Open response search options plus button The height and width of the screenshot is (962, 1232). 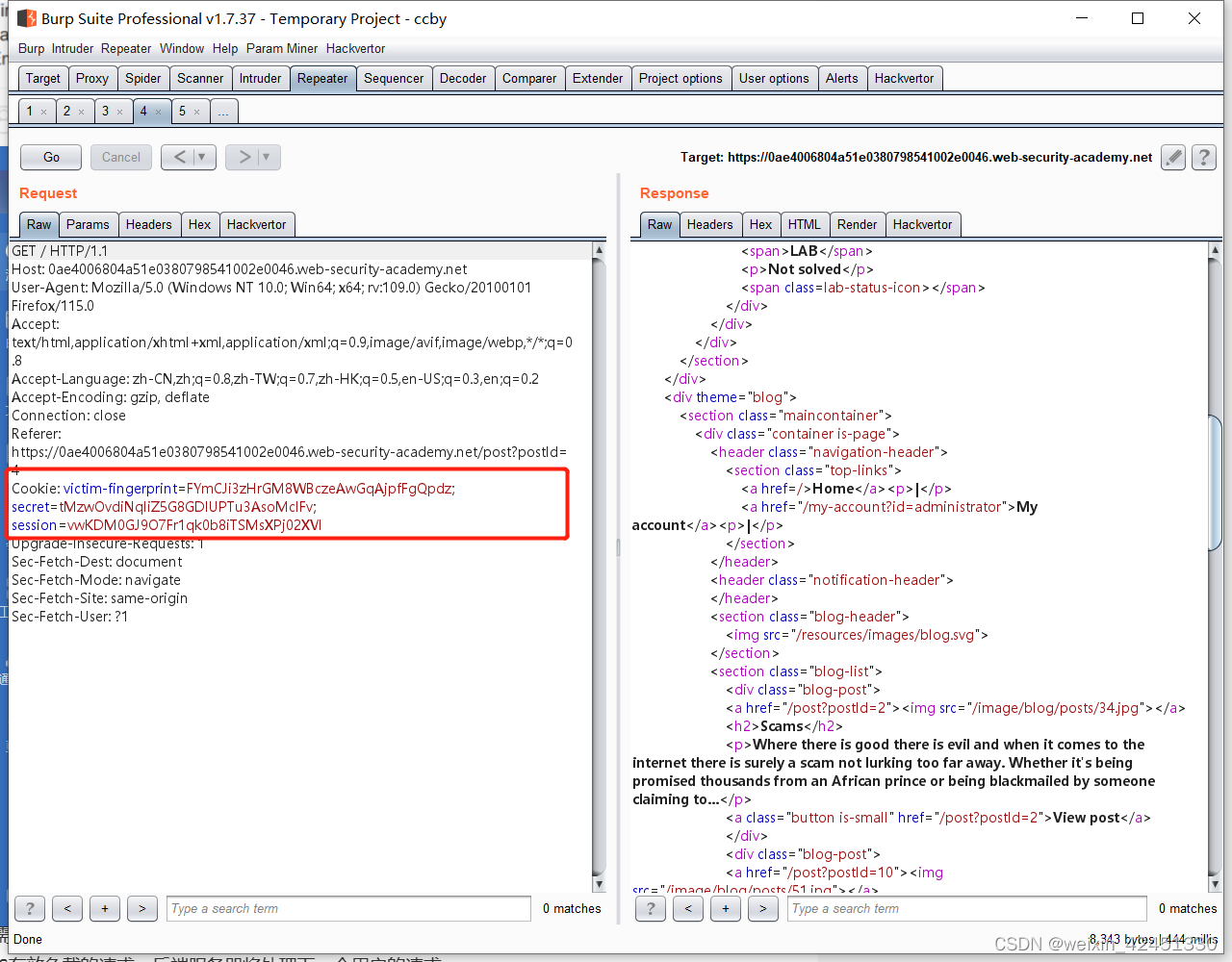tap(726, 908)
